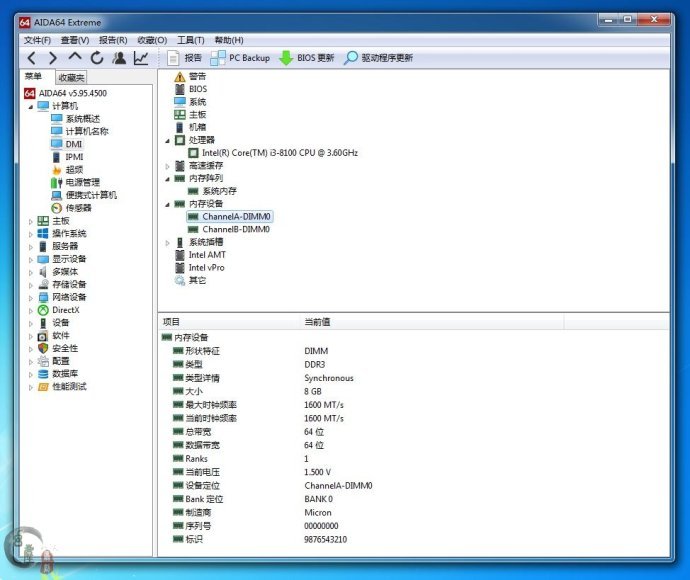Click the 项目 column header
This screenshot has width=690, height=580.
(x=229, y=322)
